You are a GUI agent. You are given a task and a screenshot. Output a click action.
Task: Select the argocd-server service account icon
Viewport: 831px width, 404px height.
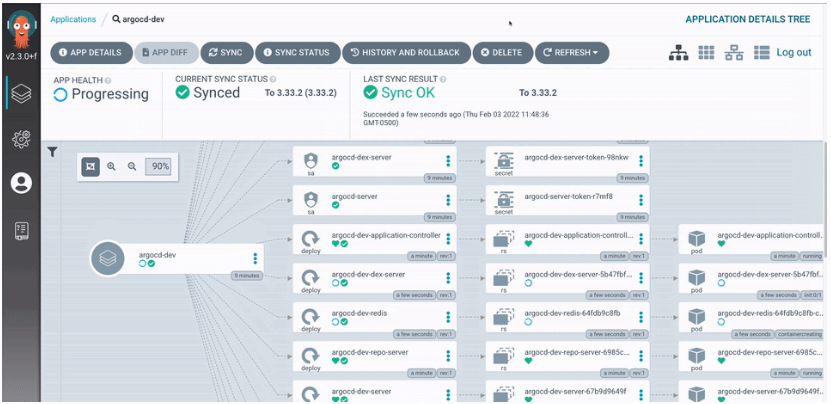coord(311,199)
